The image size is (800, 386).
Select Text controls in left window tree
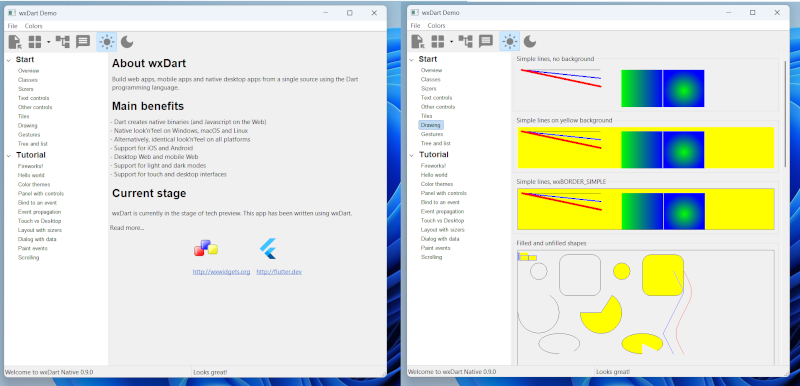34,98
